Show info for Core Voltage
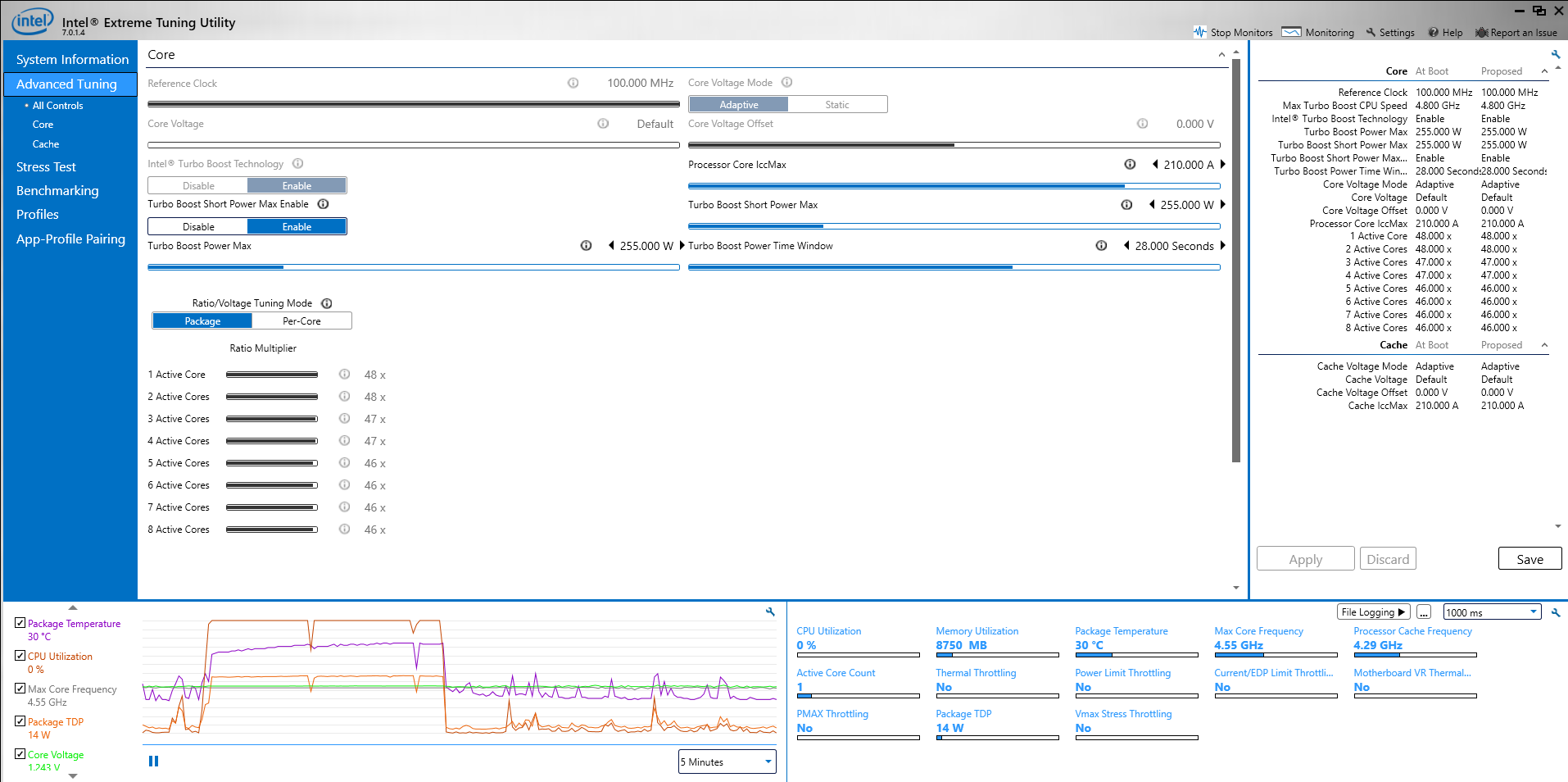 [603, 124]
